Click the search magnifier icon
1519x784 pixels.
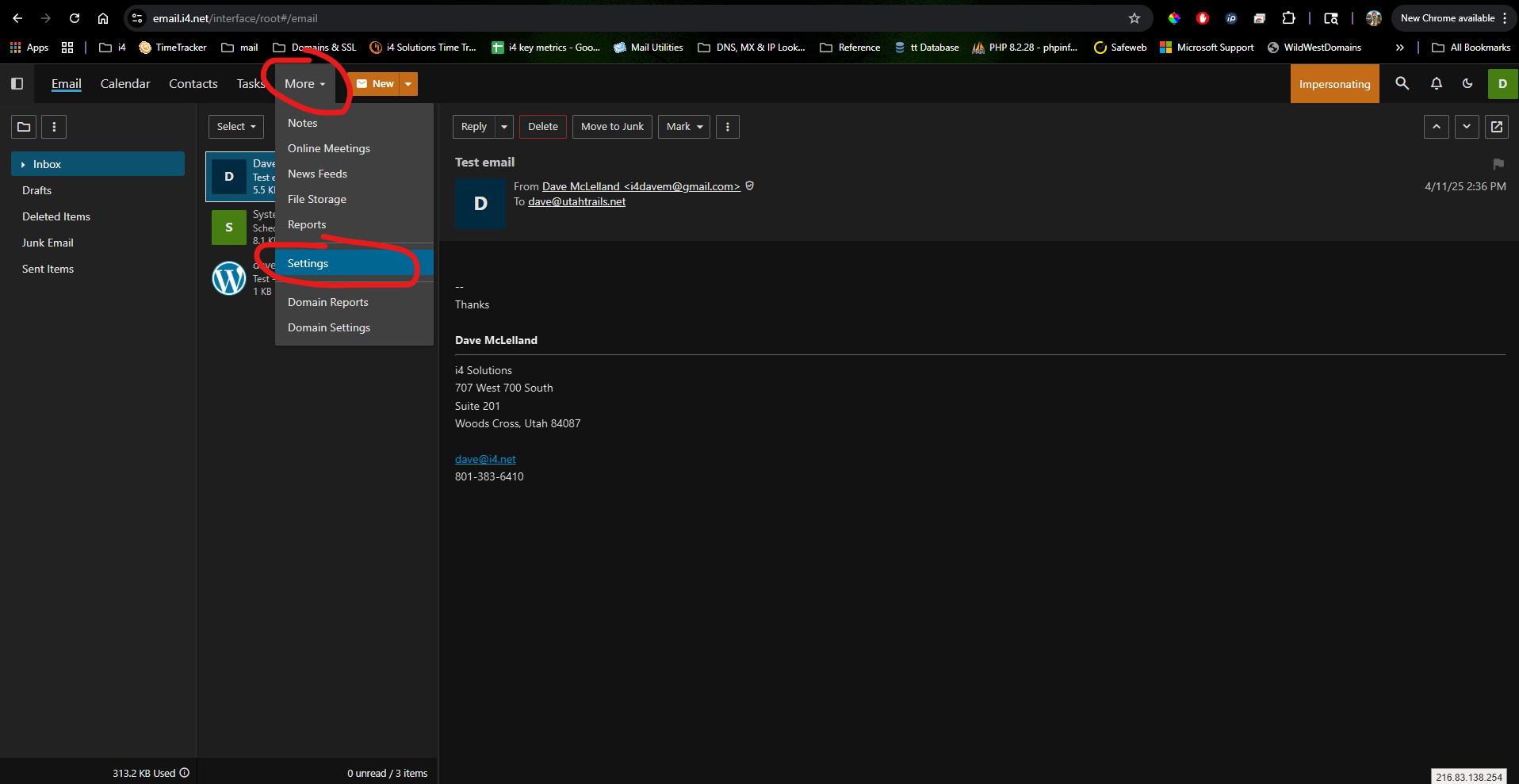coord(1402,83)
